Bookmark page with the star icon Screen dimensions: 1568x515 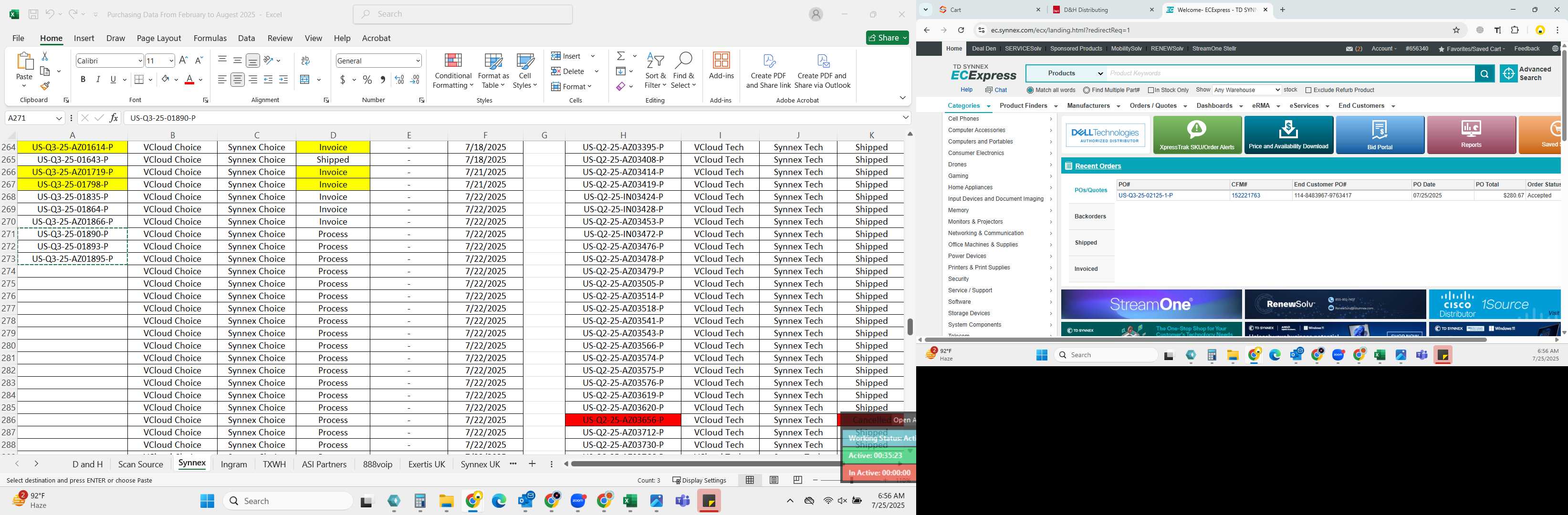click(1456, 30)
